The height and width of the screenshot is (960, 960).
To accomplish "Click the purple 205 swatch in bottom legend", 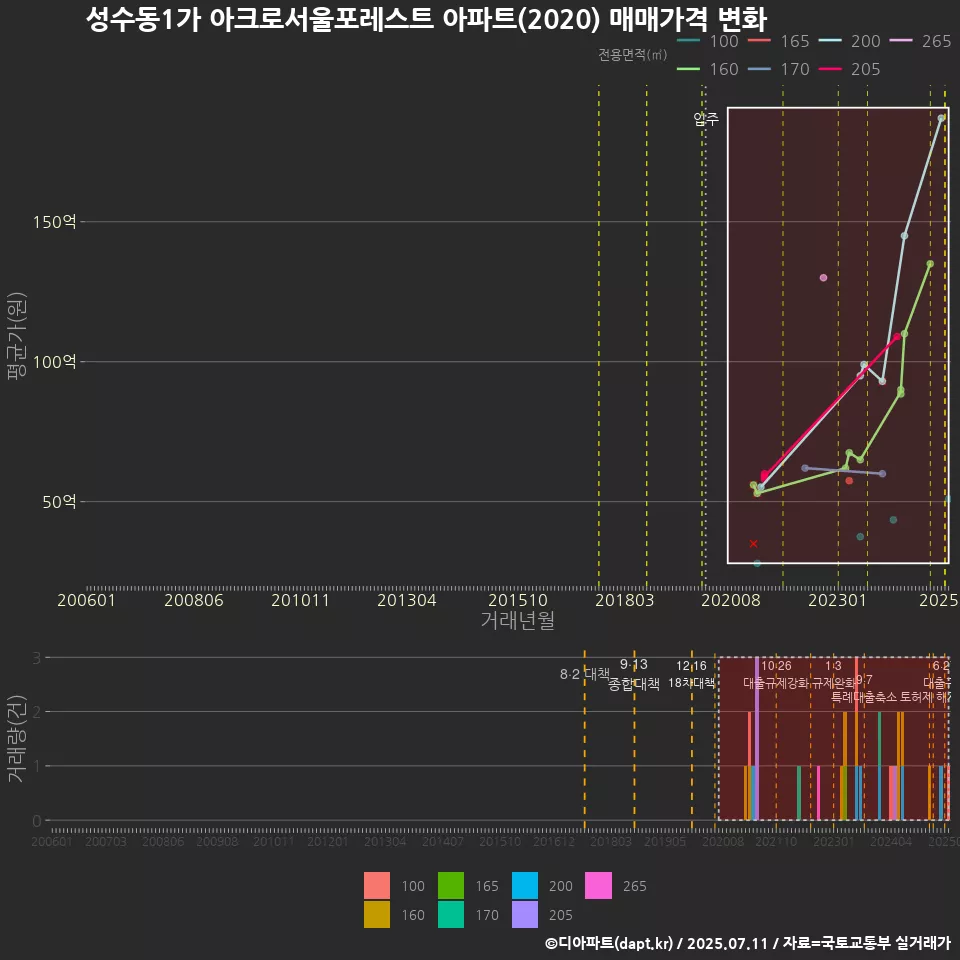I will pyautogui.click(x=525, y=914).
